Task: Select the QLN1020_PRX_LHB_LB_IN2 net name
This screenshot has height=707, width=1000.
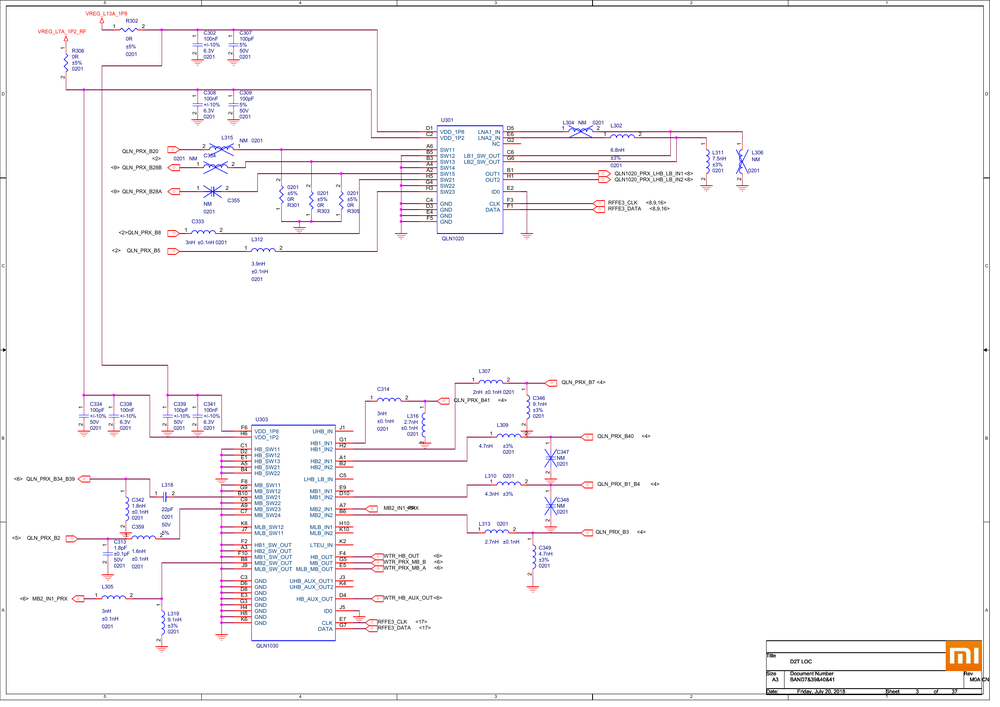Action: coord(649,180)
